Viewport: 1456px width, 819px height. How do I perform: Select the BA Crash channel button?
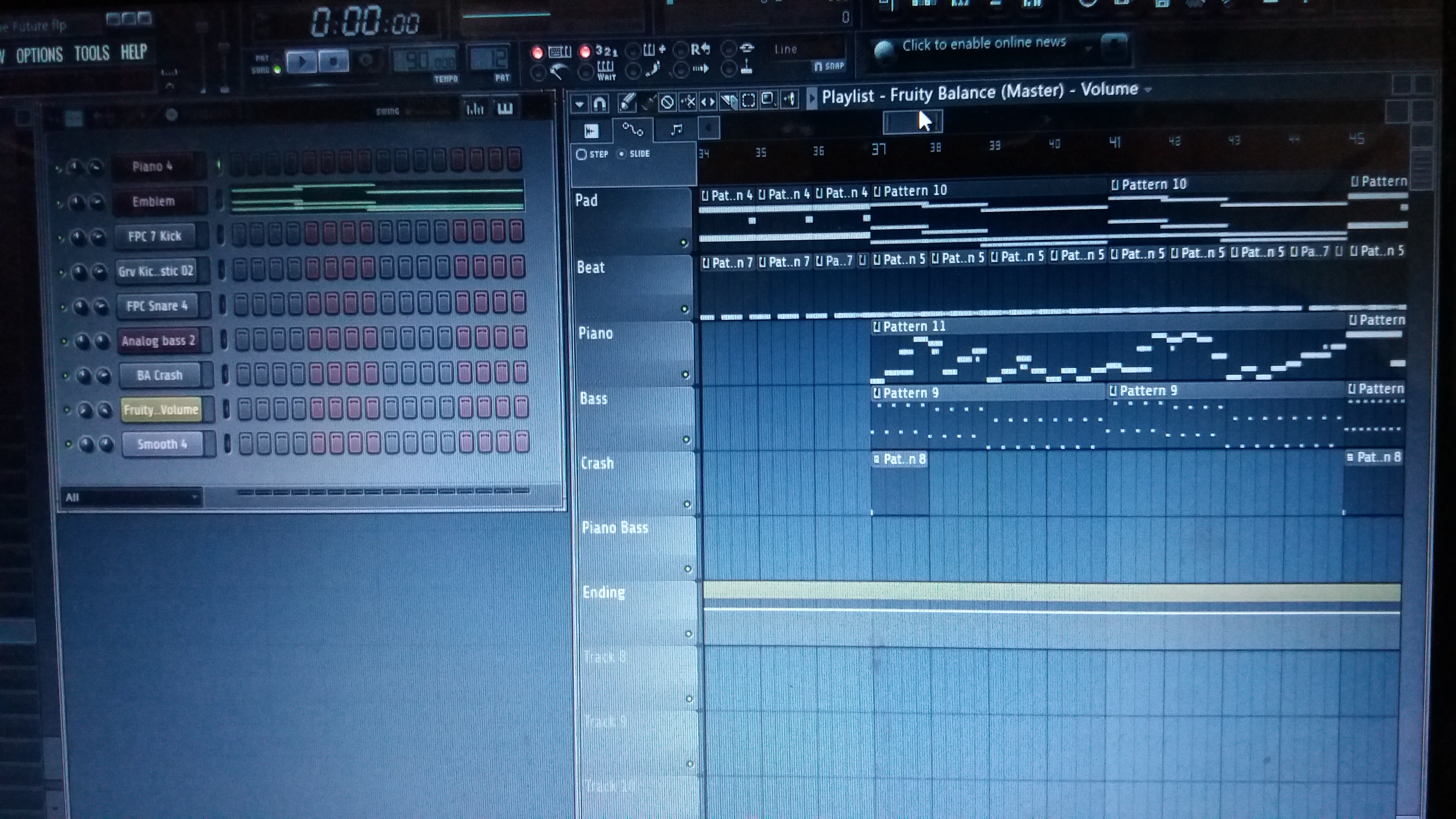tap(160, 375)
